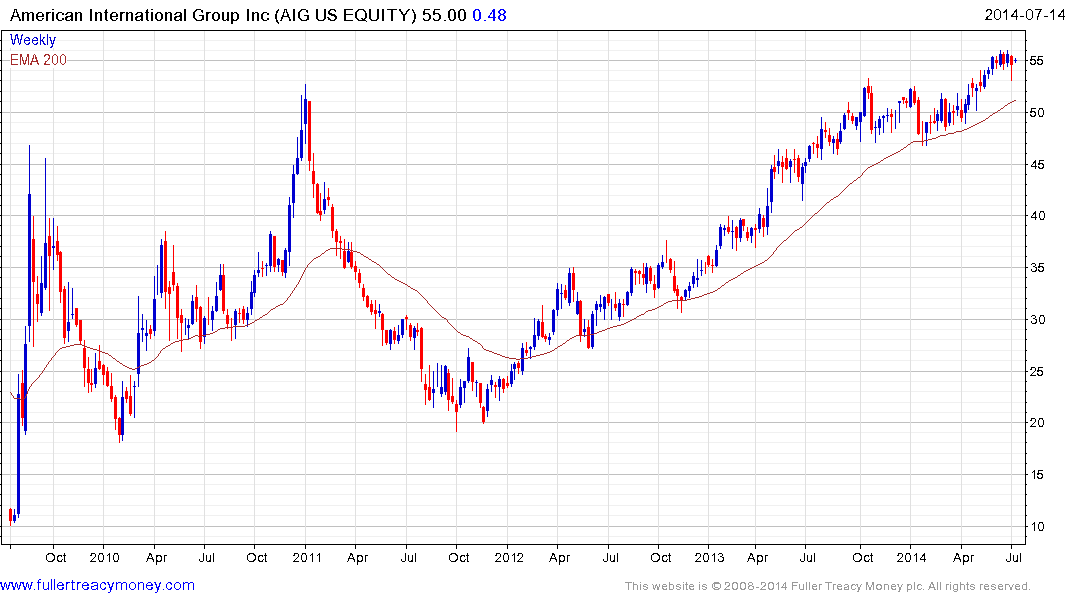Select the 2012 label on the time axis
Screen dimensions: 1075x600
coord(508,557)
